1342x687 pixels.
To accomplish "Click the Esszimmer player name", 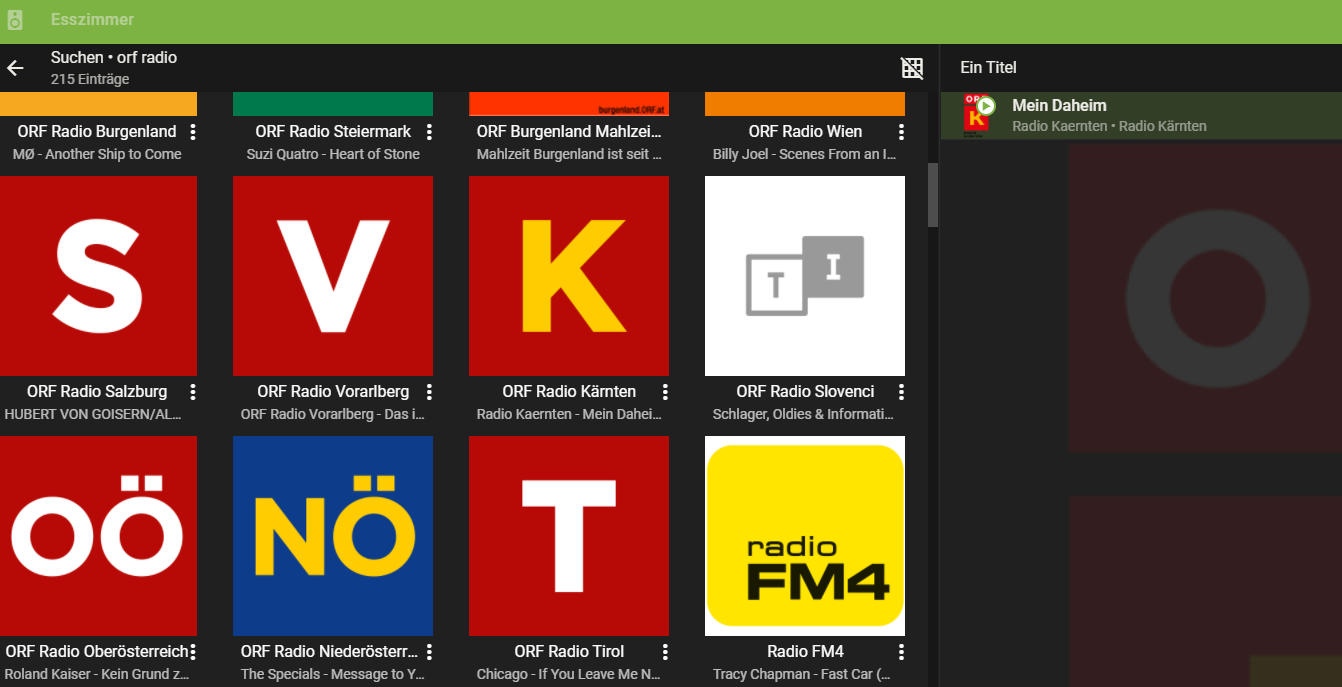I will coord(92,20).
